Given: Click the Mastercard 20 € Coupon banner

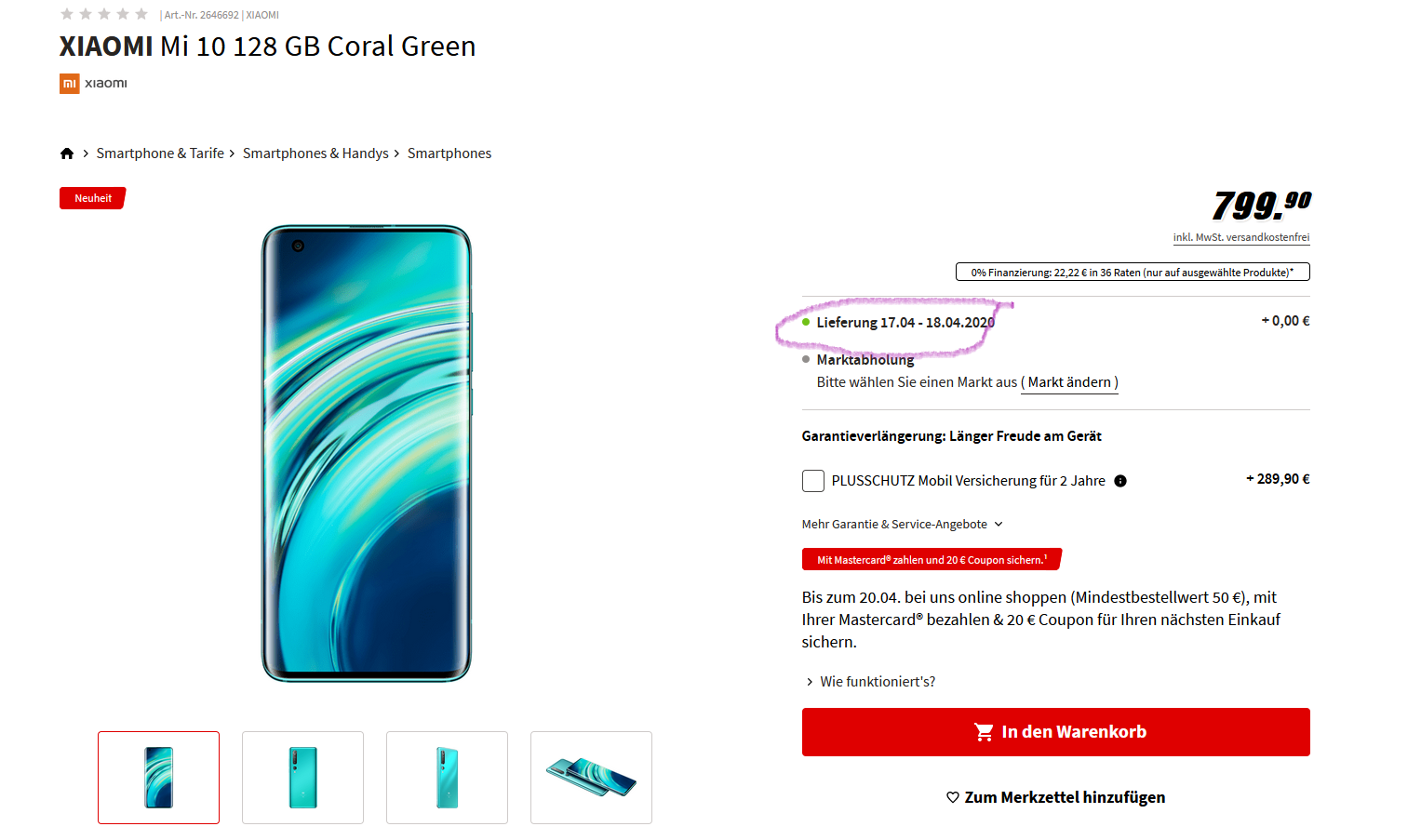Looking at the screenshot, I should point(932,560).
